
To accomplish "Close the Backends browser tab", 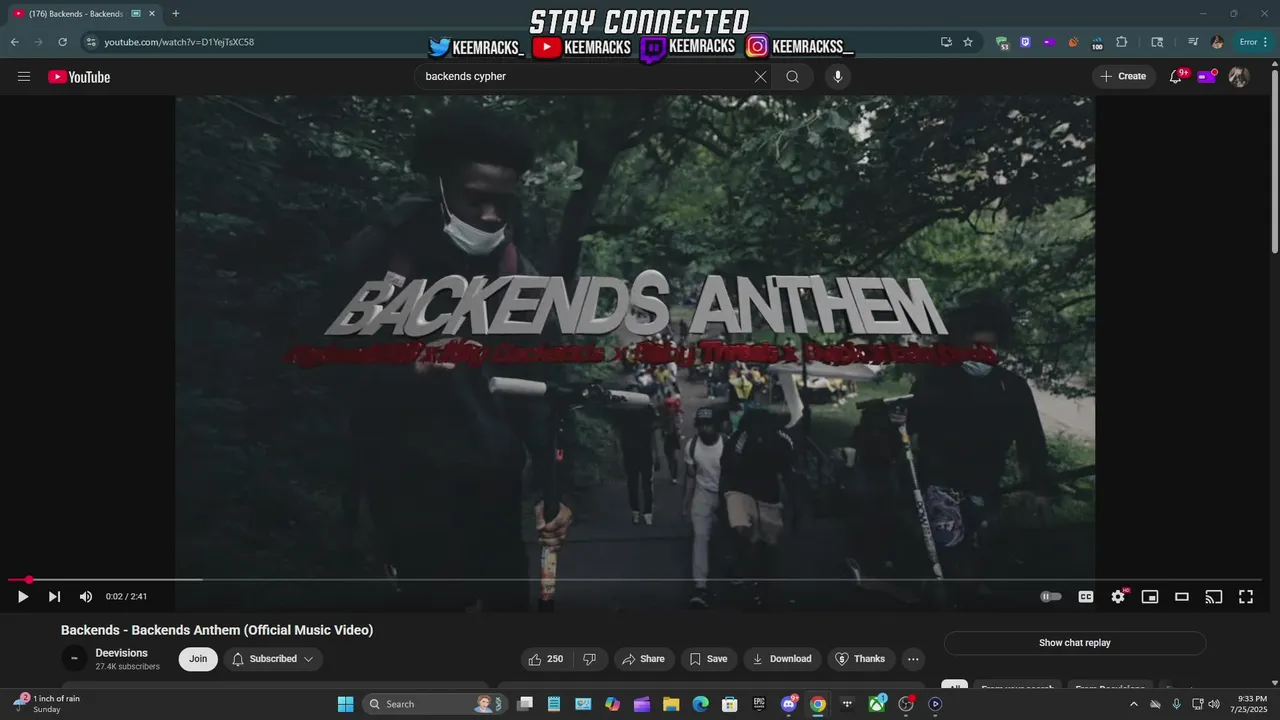I will pos(152,14).
